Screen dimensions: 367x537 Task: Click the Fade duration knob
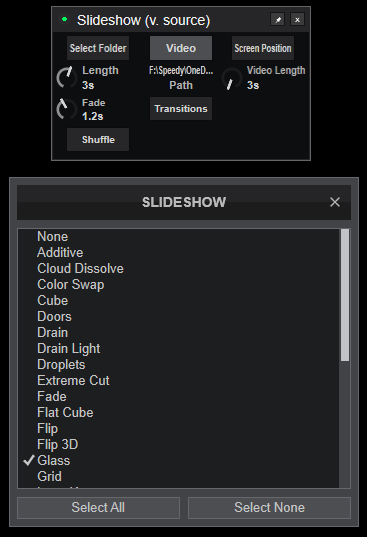(66, 109)
